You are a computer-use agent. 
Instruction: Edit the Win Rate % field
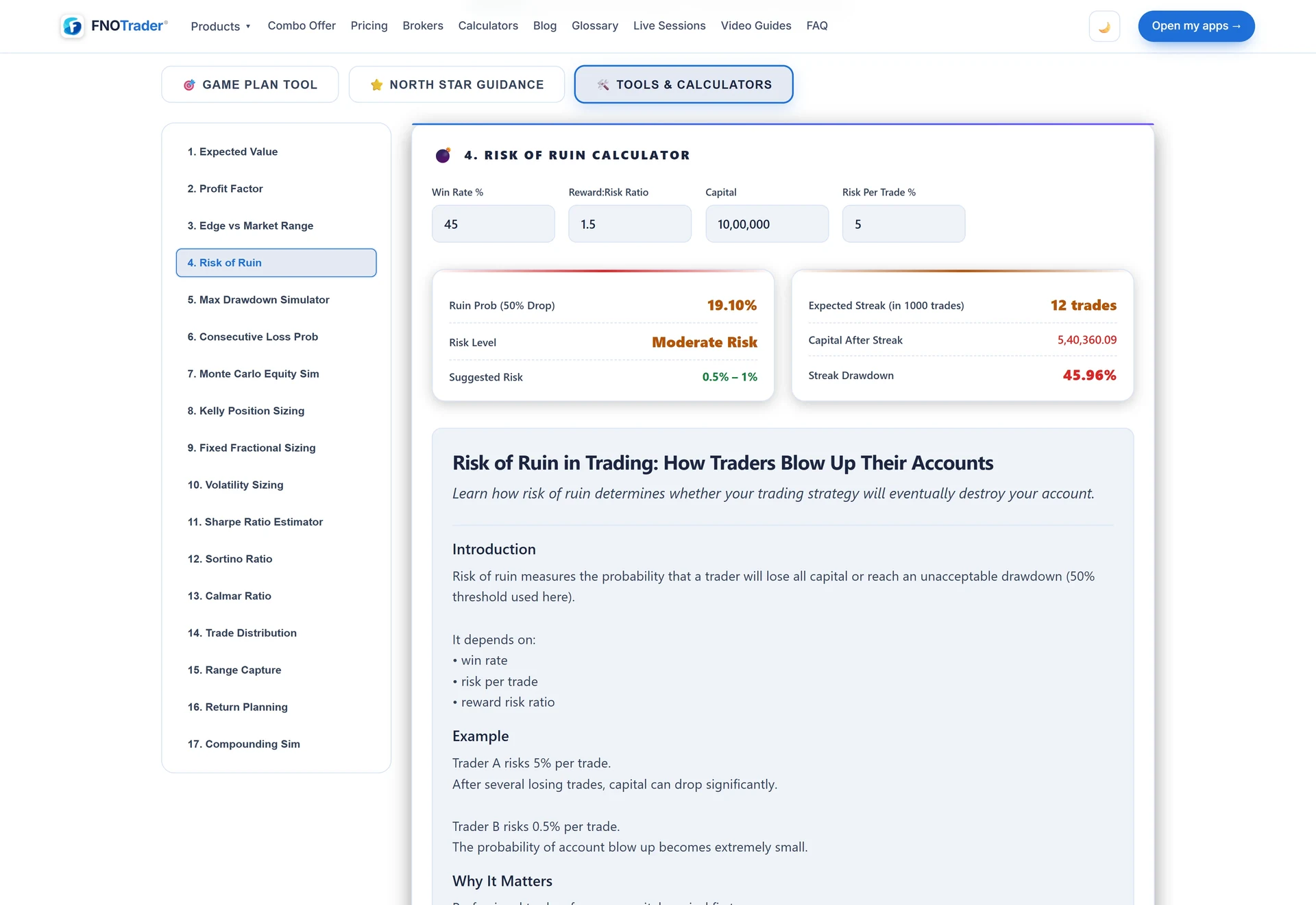click(x=493, y=224)
